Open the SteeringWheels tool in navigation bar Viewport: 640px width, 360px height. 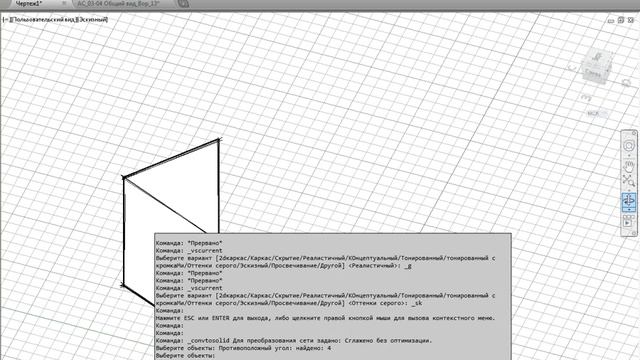tap(629, 146)
